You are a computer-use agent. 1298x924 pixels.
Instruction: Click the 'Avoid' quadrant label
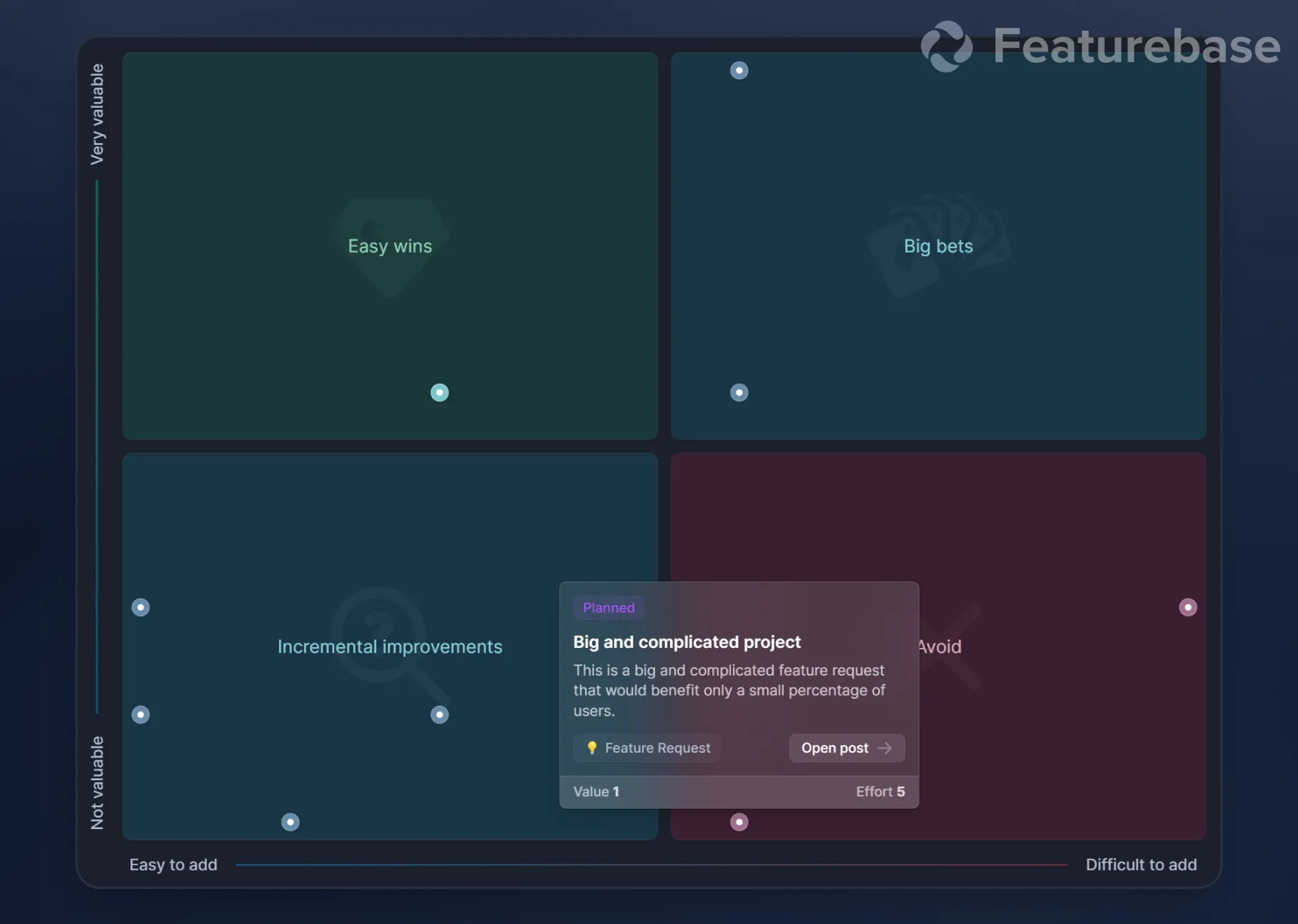coord(940,646)
